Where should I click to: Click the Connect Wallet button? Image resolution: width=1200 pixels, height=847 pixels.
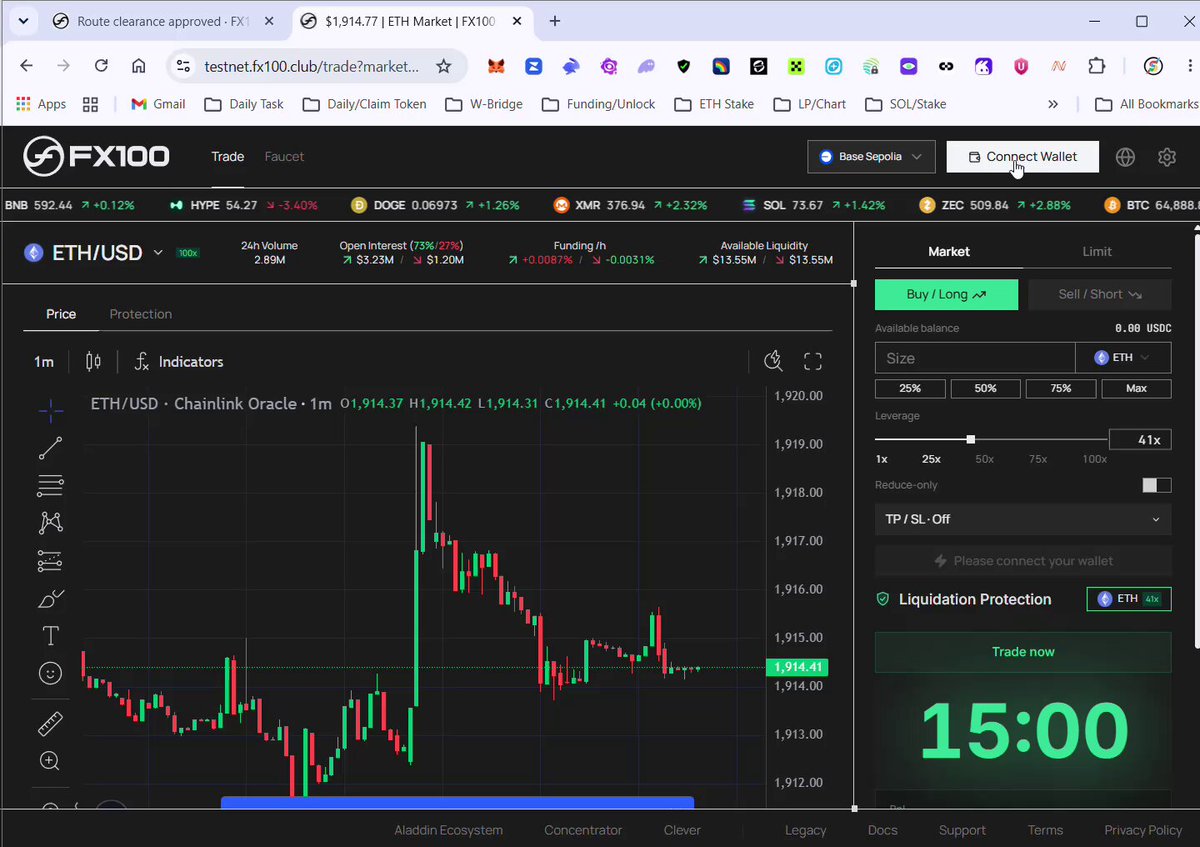[1022, 157]
